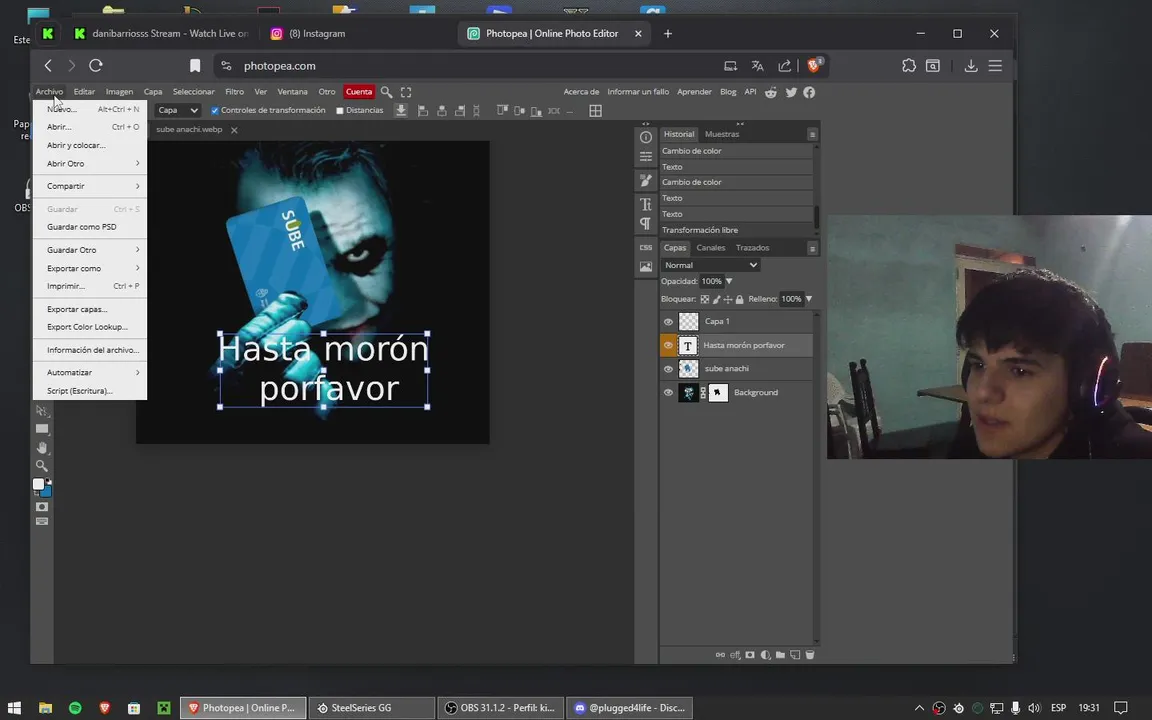Open the Historial panel options menu
The height and width of the screenshot is (720, 1152).
click(x=812, y=134)
